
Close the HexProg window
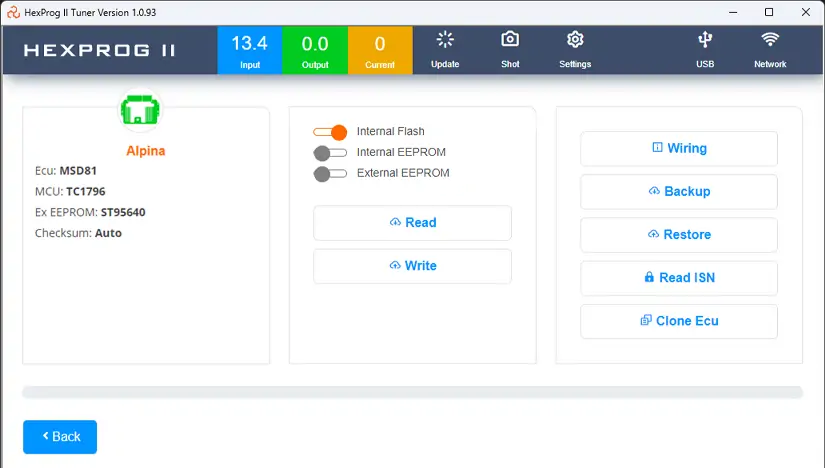coord(806,12)
